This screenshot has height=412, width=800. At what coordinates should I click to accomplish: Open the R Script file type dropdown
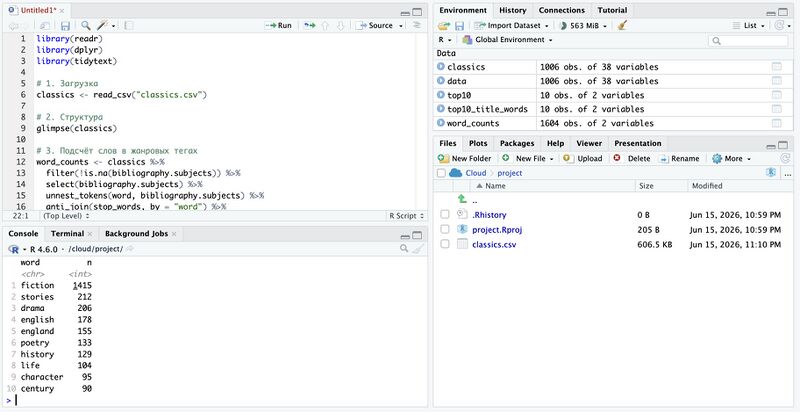coord(406,216)
